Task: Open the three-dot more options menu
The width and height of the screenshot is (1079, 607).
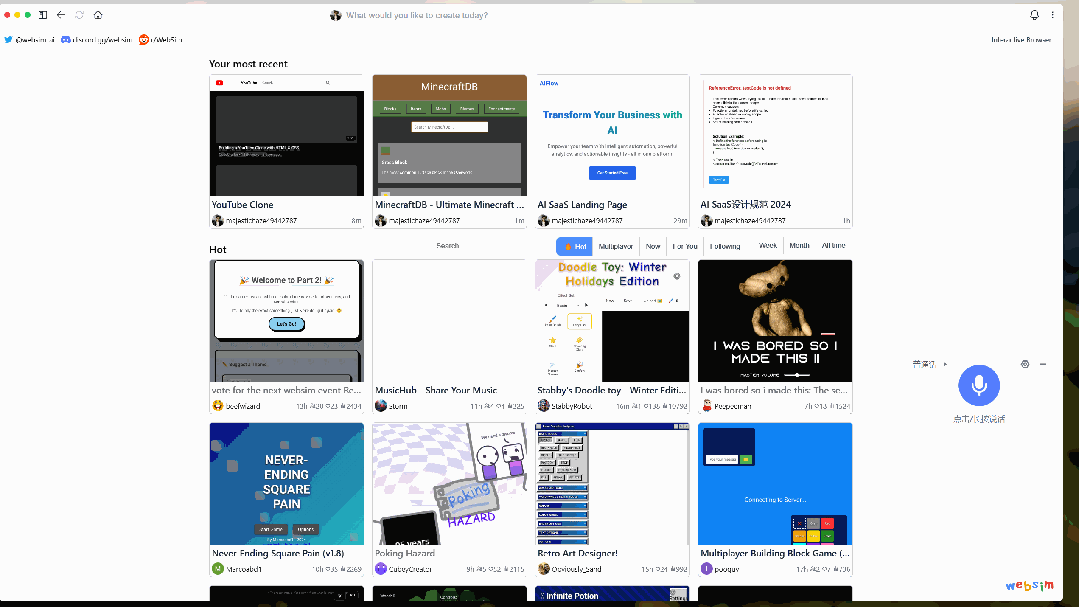Action: (1052, 15)
